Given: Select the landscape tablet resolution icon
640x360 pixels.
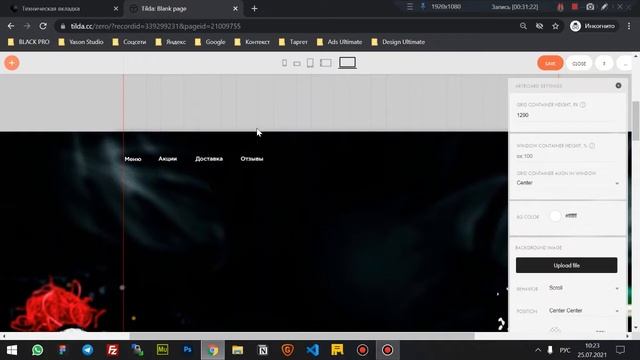Looking at the screenshot, I should (x=326, y=63).
